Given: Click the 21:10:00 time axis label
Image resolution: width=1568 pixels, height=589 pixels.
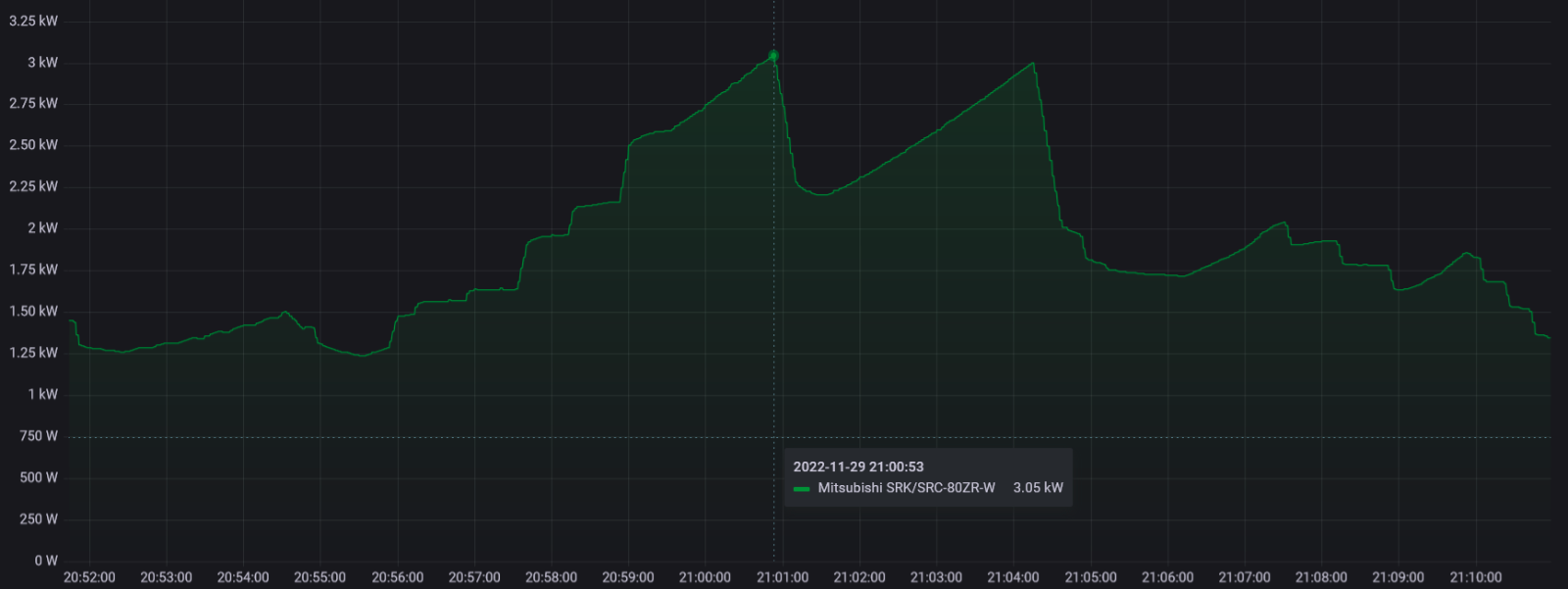Looking at the screenshot, I should (x=1476, y=577).
